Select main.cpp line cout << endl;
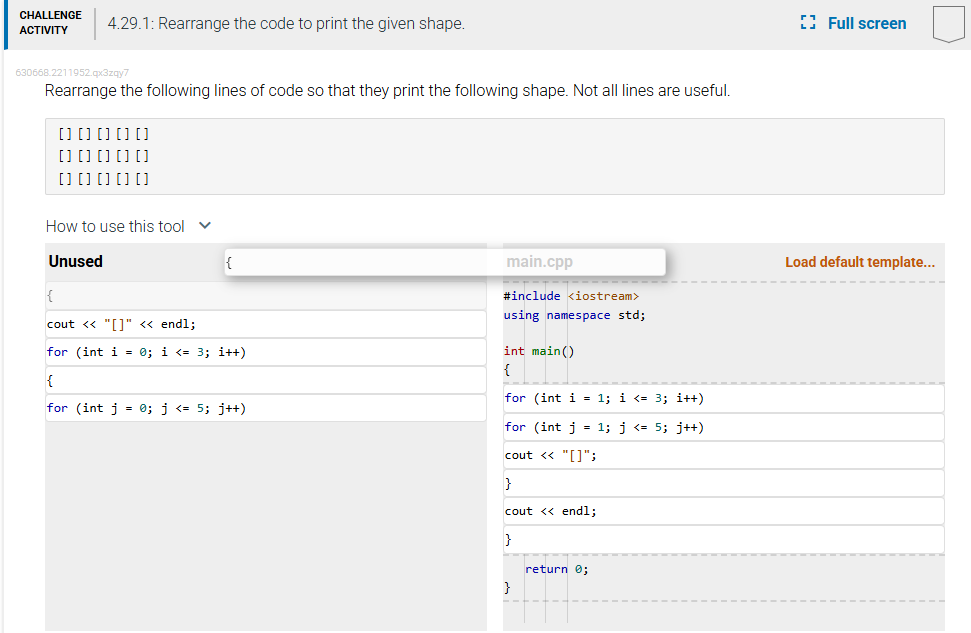This screenshot has width=971, height=633. [x=723, y=511]
